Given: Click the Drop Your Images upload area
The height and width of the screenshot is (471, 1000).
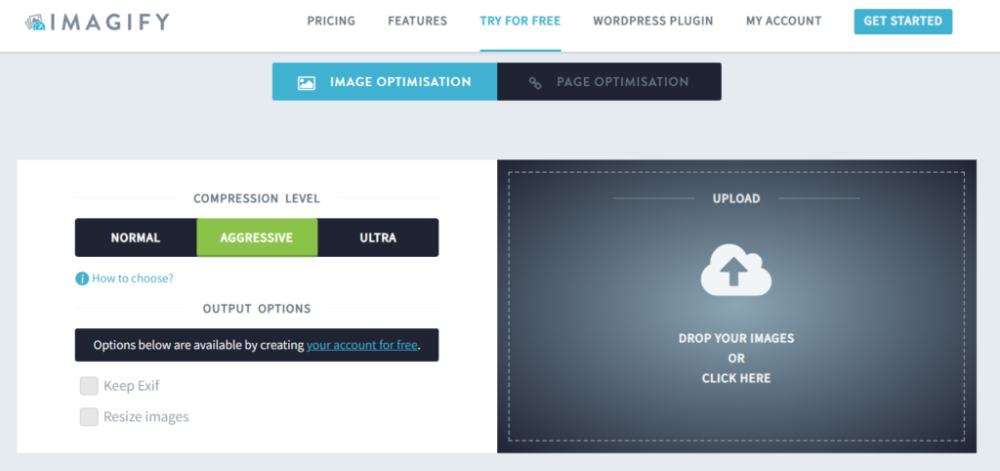Looking at the screenshot, I should click(x=736, y=358).
